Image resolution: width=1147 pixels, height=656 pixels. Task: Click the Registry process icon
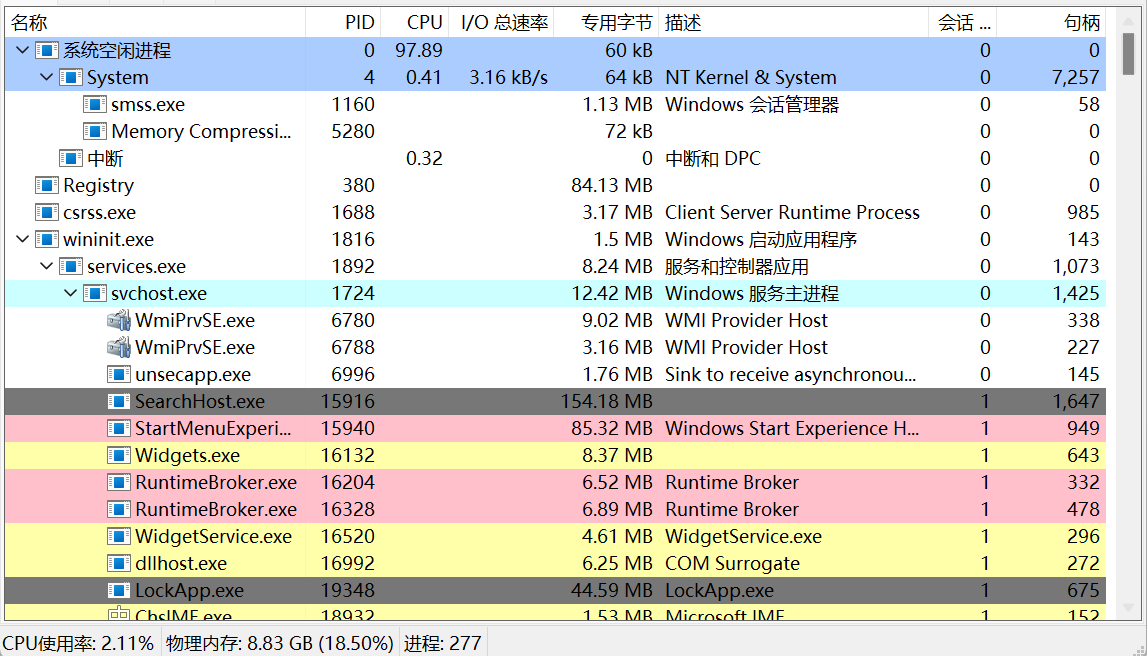47,186
